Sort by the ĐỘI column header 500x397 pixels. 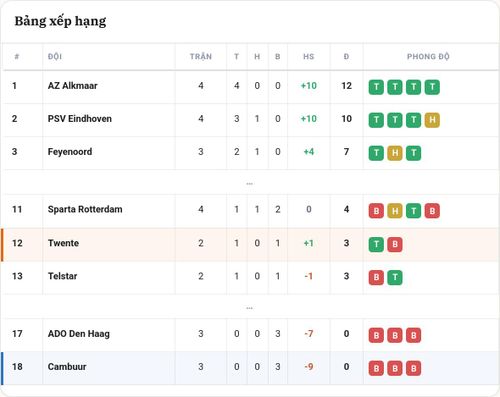coord(55,56)
